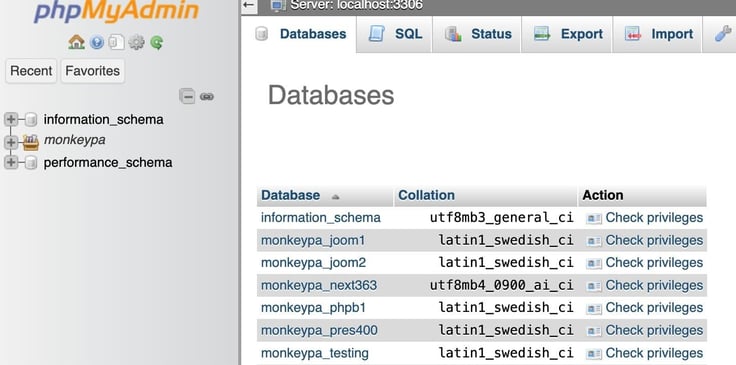Open monkeypa_joom1 database link
The height and width of the screenshot is (365, 736).
[313, 240]
